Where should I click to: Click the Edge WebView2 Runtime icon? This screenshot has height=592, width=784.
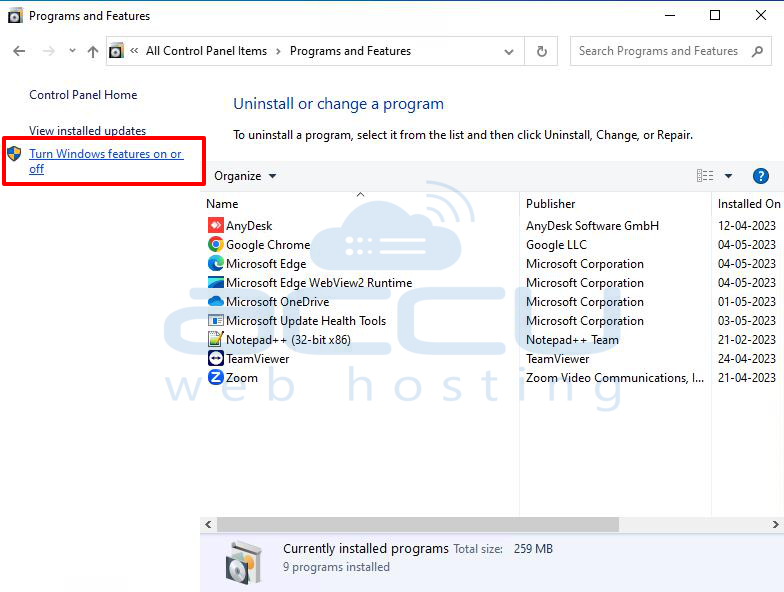pos(216,282)
